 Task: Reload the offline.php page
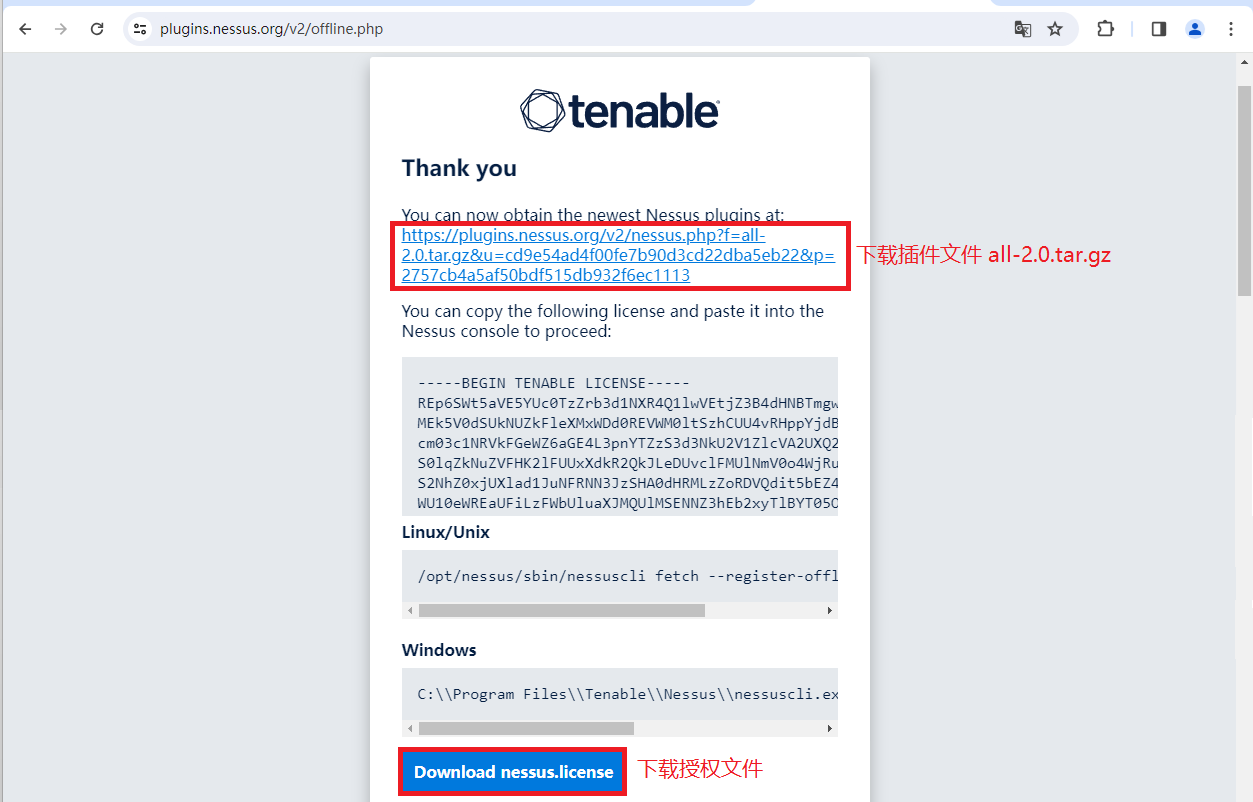[x=97, y=29]
